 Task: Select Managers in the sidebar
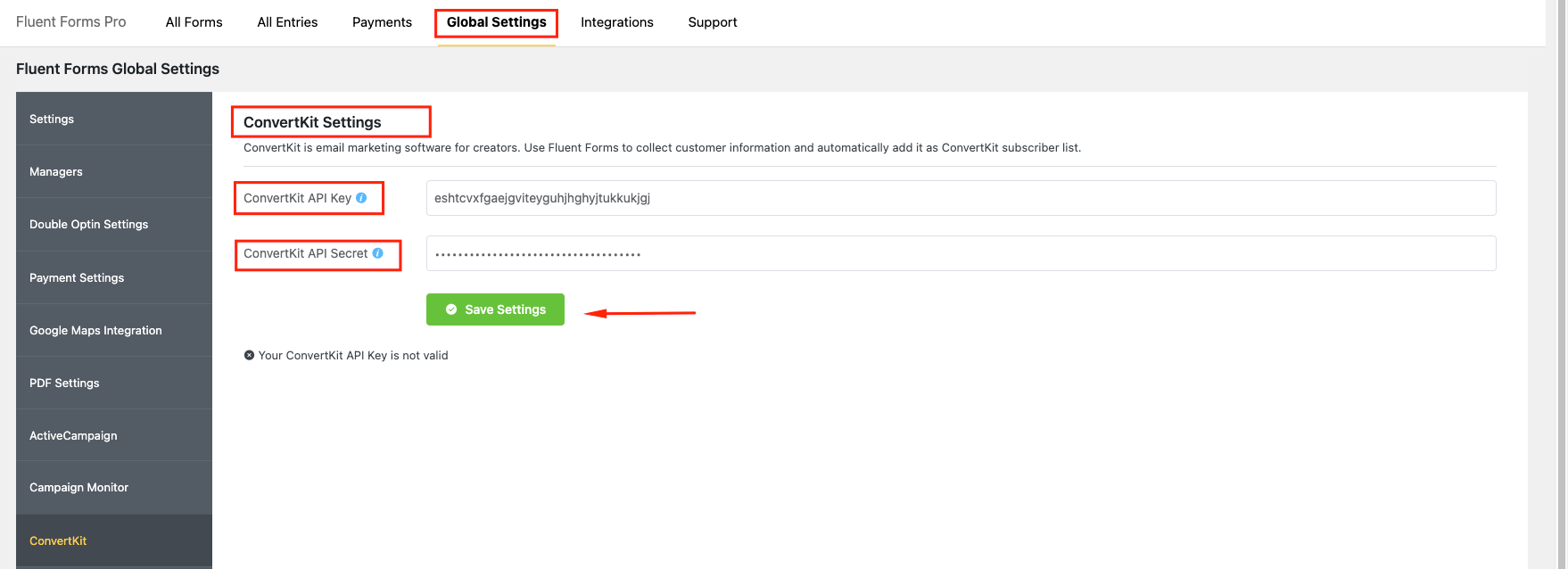(x=56, y=172)
